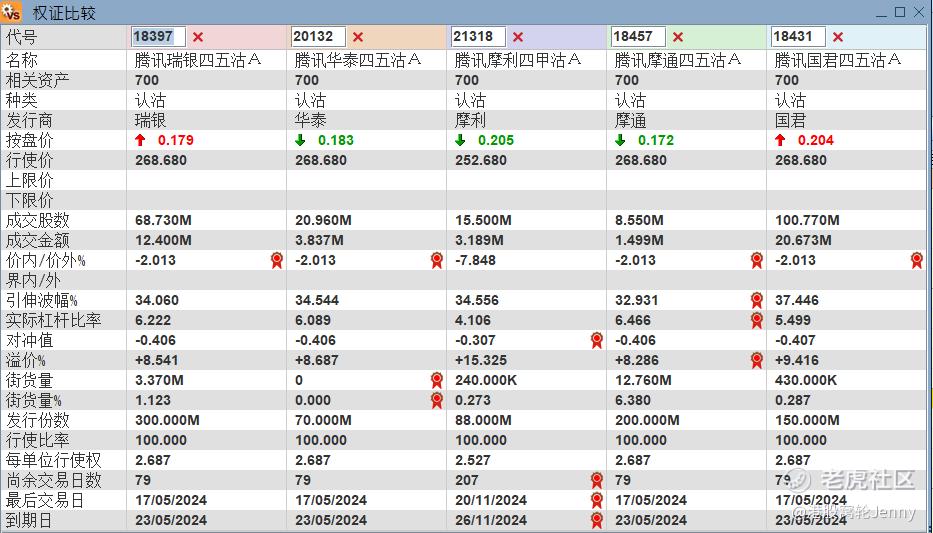Click the strike price 252.680
The height and width of the screenshot is (533, 933).
[x=481, y=161]
